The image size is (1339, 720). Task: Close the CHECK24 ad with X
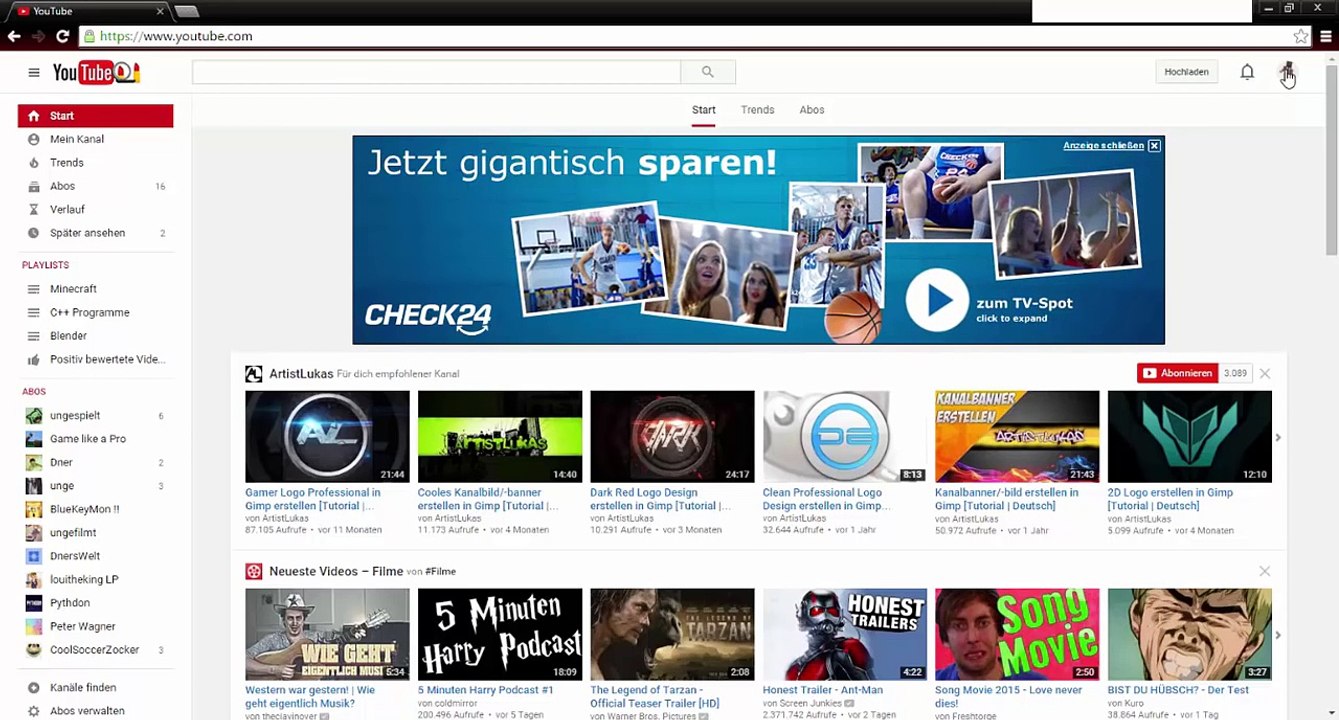(x=1154, y=146)
